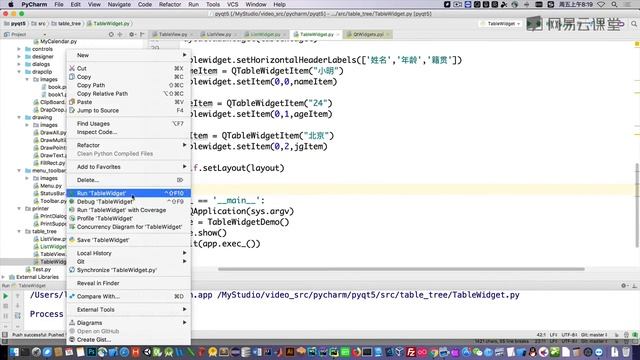The width and height of the screenshot is (640, 360).
Task: Click table_tree breadcrumb
Action: pos(66,24)
